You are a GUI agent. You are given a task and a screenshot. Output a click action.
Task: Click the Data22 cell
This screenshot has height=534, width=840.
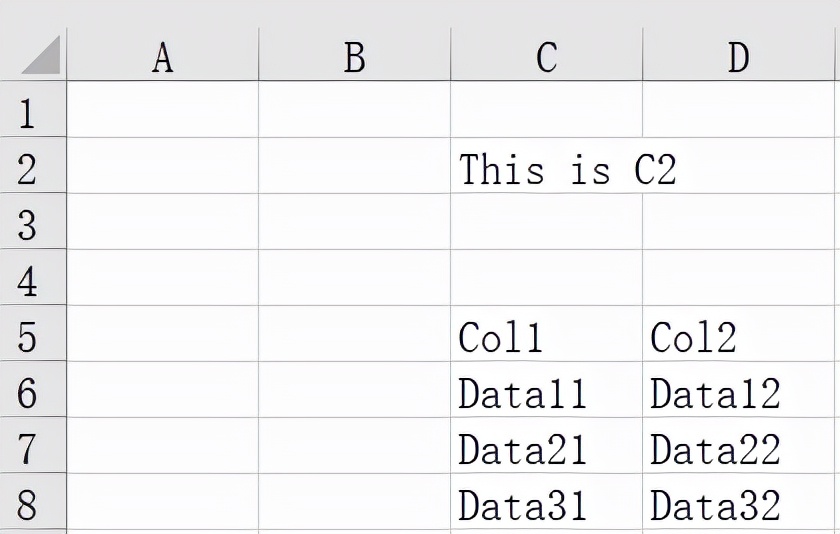point(739,445)
